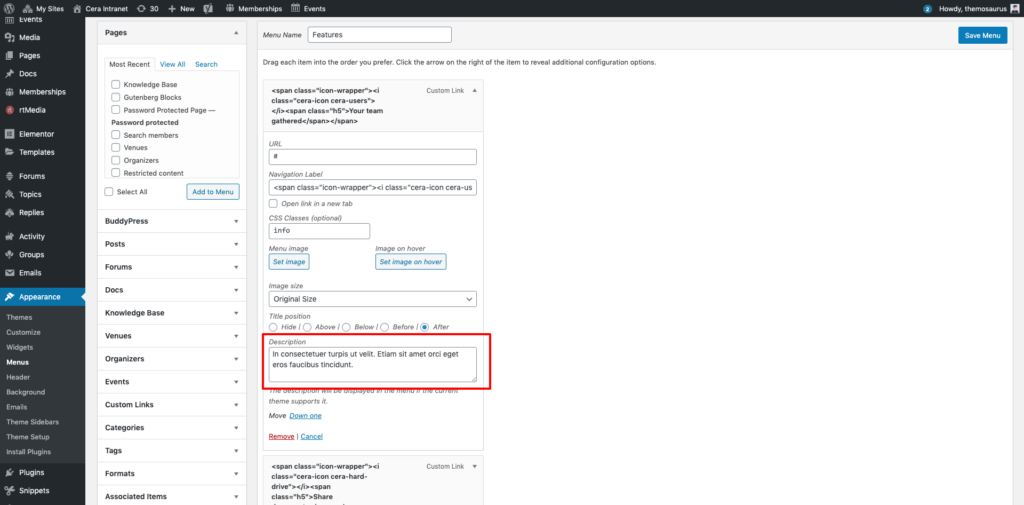Image resolution: width=1024 pixels, height=505 pixels.
Task: Open Customize under Appearance
Action: pos(24,332)
